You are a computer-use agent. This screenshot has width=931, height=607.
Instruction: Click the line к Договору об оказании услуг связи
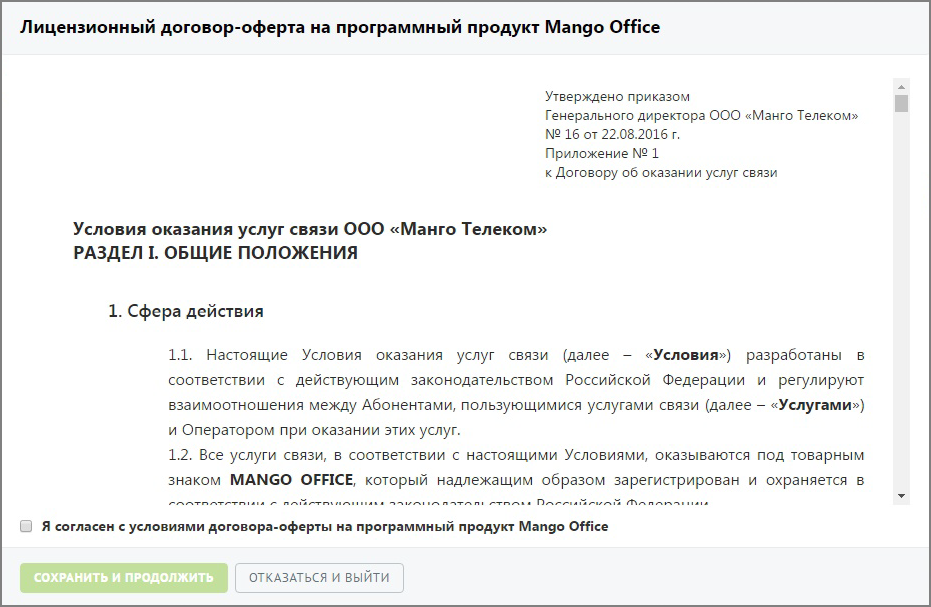tap(661, 173)
